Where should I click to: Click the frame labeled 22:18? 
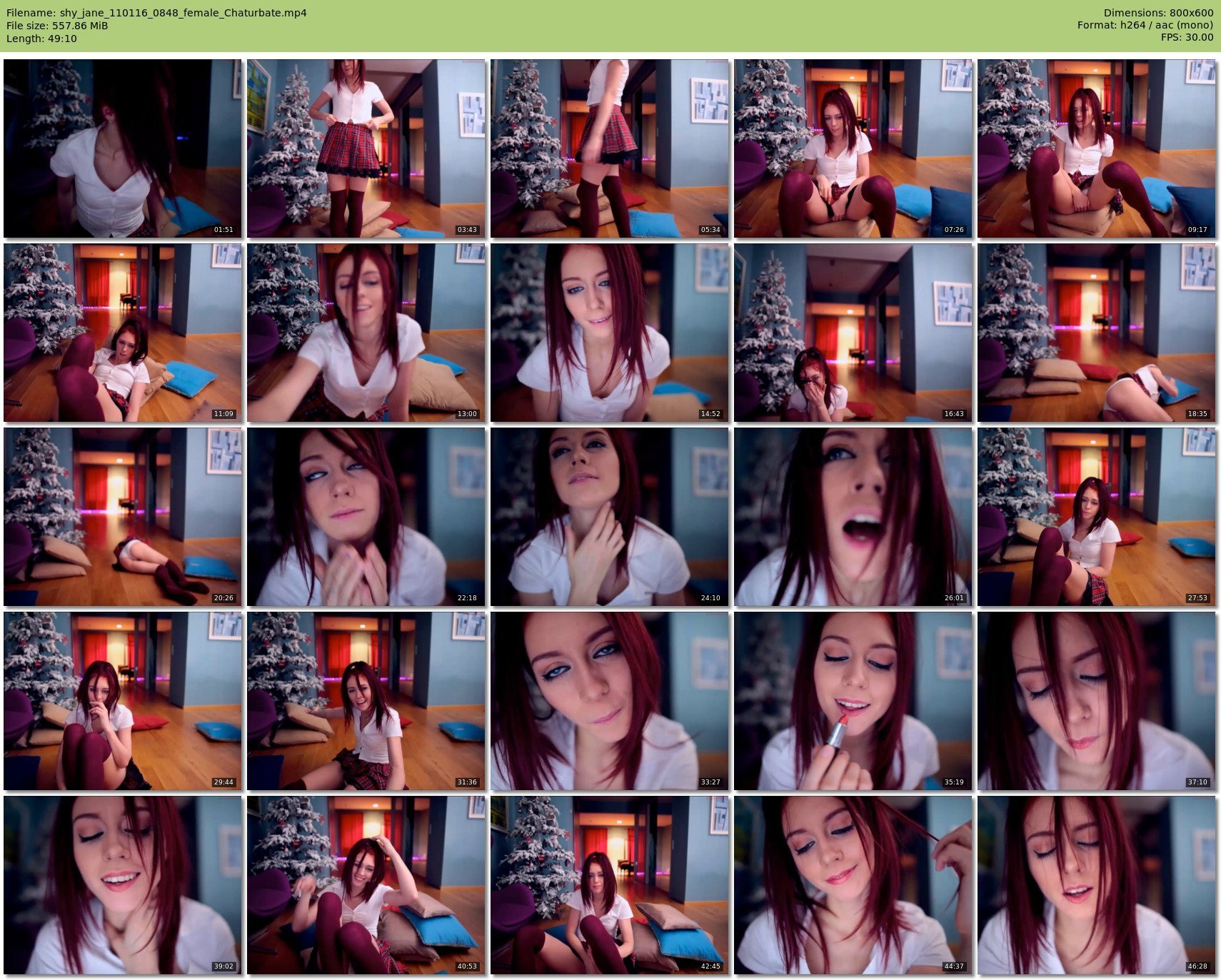366,517
